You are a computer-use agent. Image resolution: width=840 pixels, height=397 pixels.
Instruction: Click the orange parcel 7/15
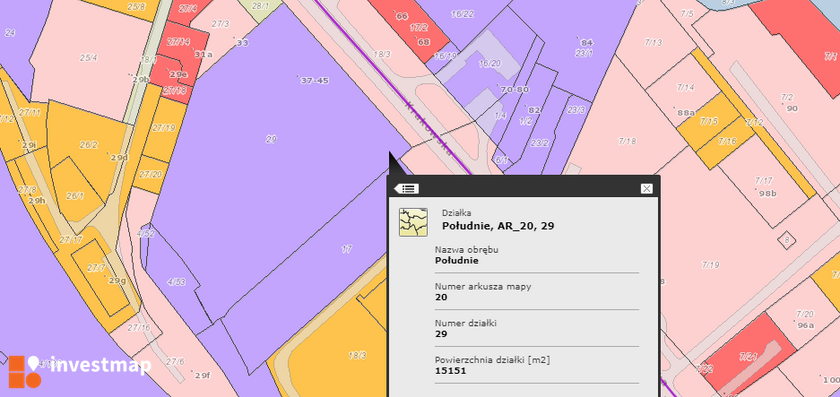[x=709, y=122]
